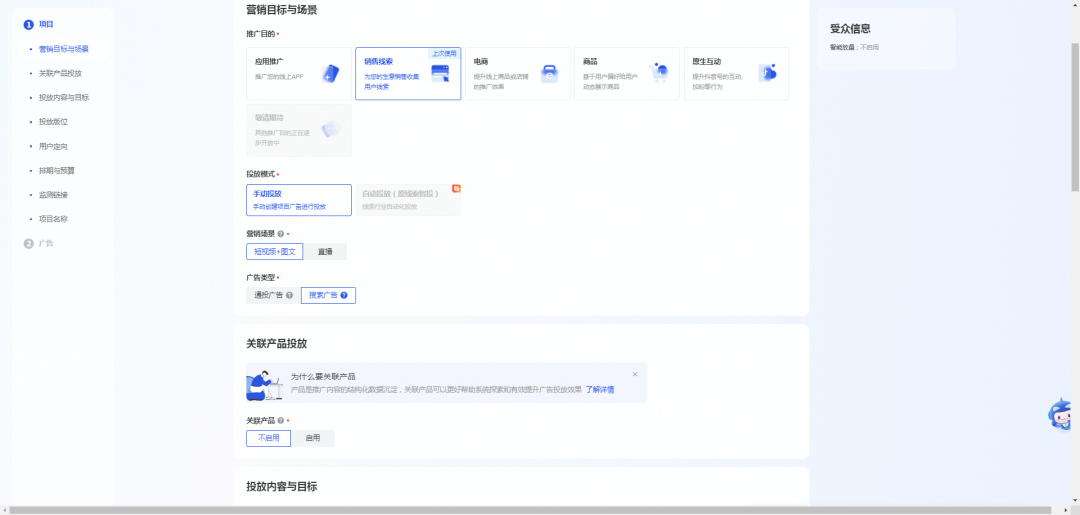Click the 投放内容与目标 section heading

[282, 487]
